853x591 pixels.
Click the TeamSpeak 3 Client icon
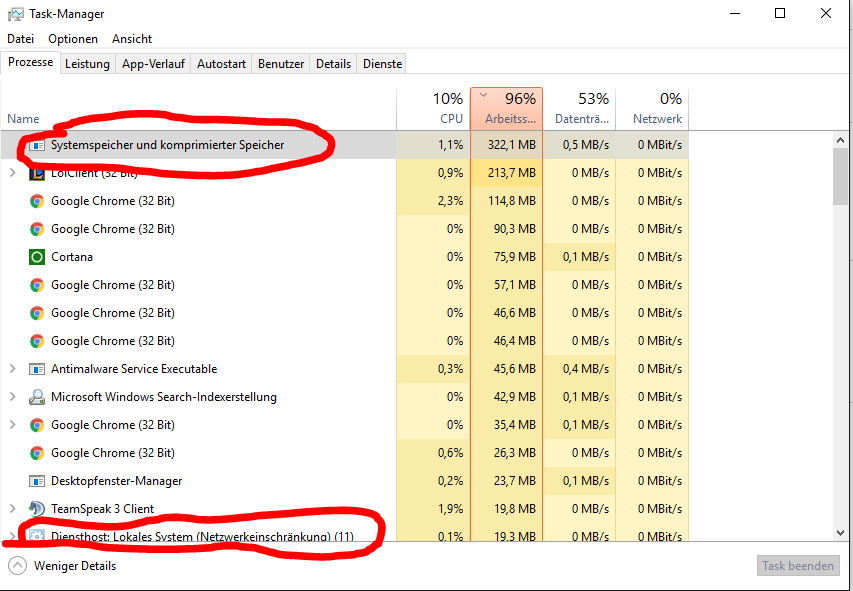click(x=36, y=509)
